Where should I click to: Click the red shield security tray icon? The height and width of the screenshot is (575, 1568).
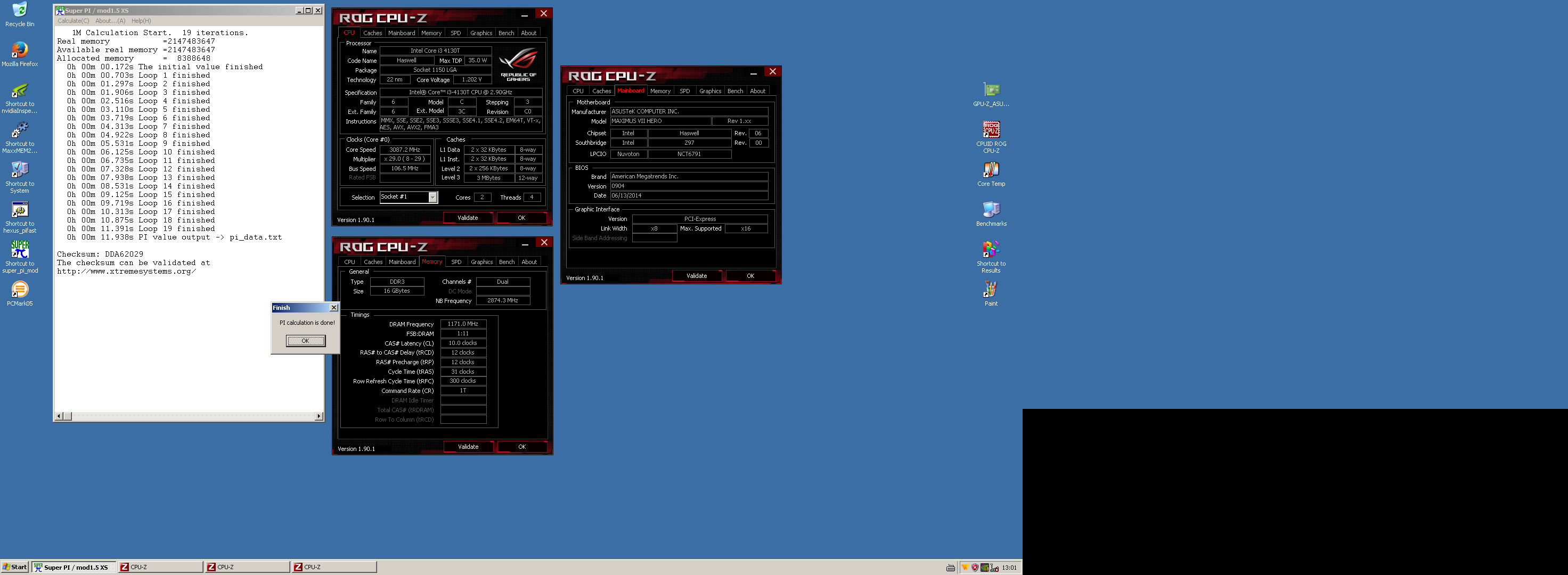[x=975, y=568]
